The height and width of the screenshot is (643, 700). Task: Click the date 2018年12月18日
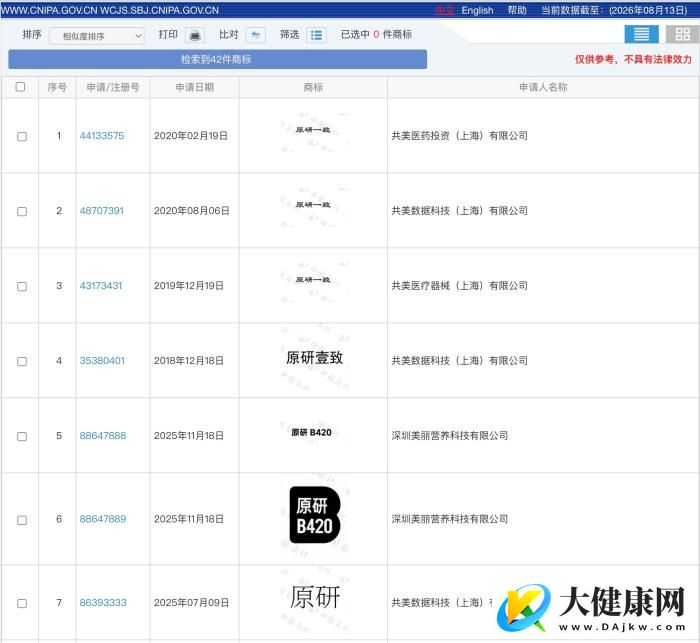tap(189, 361)
